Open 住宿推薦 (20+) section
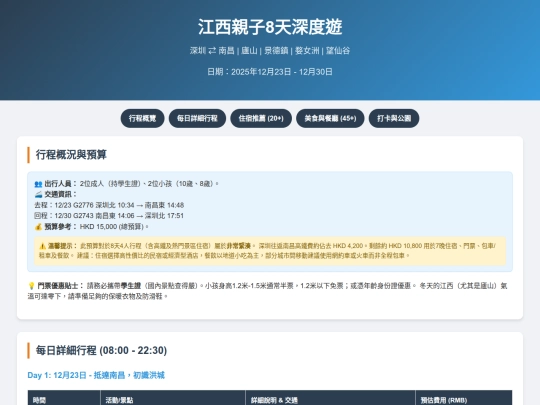 pyautogui.click(x=261, y=118)
